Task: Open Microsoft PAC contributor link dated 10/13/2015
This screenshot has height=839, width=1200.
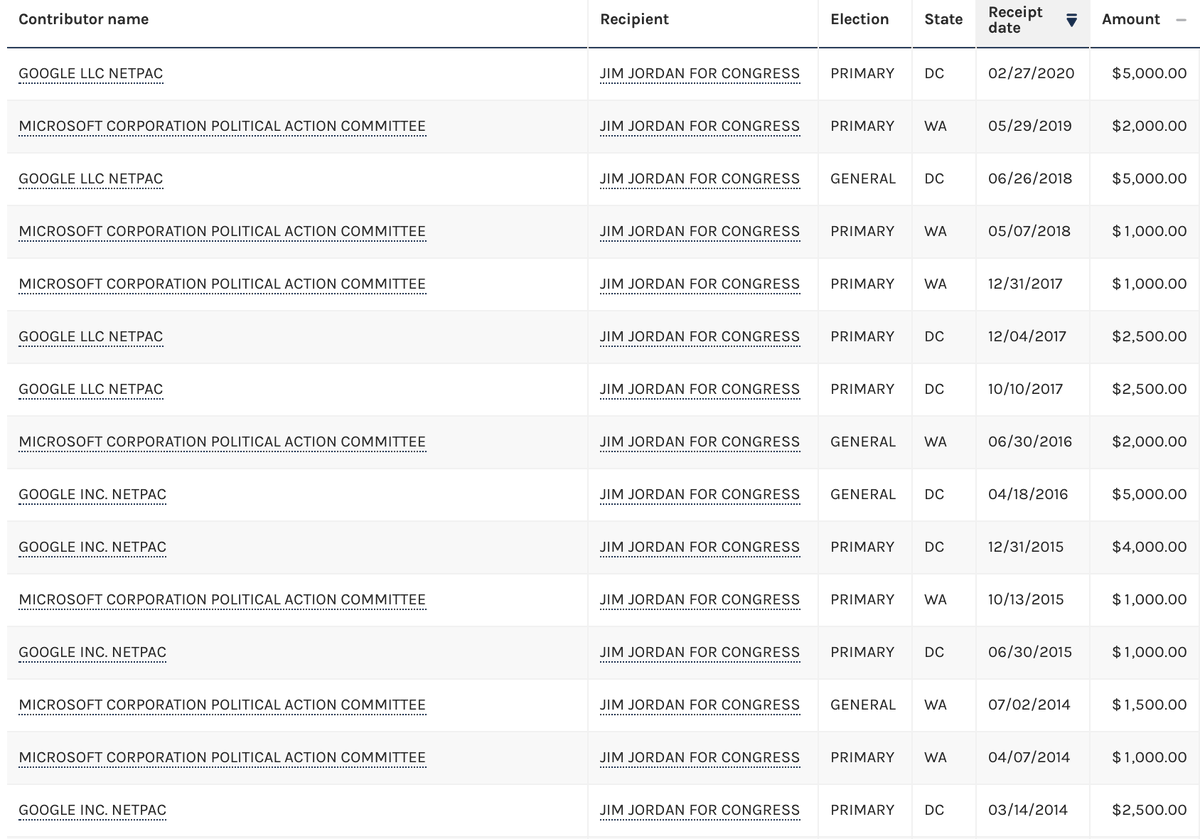Action: click(222, 600)
